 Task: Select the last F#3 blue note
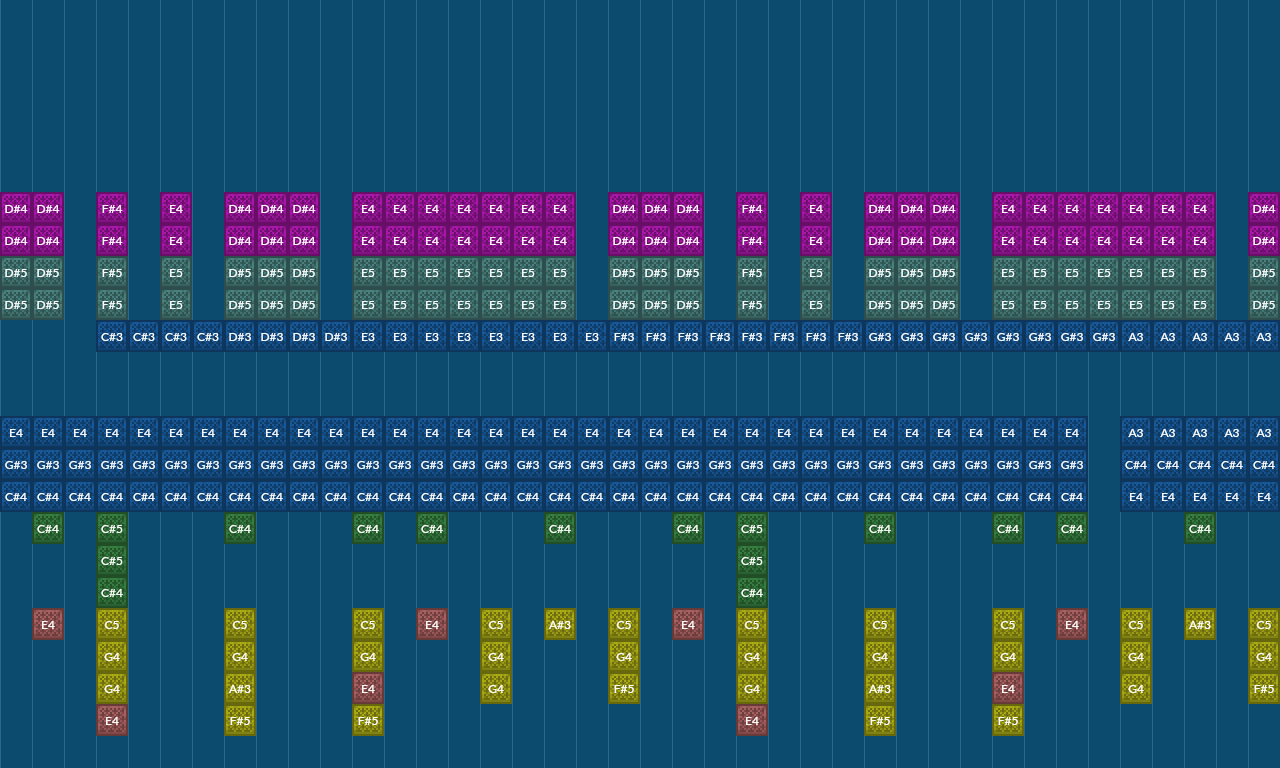(847, 337)
